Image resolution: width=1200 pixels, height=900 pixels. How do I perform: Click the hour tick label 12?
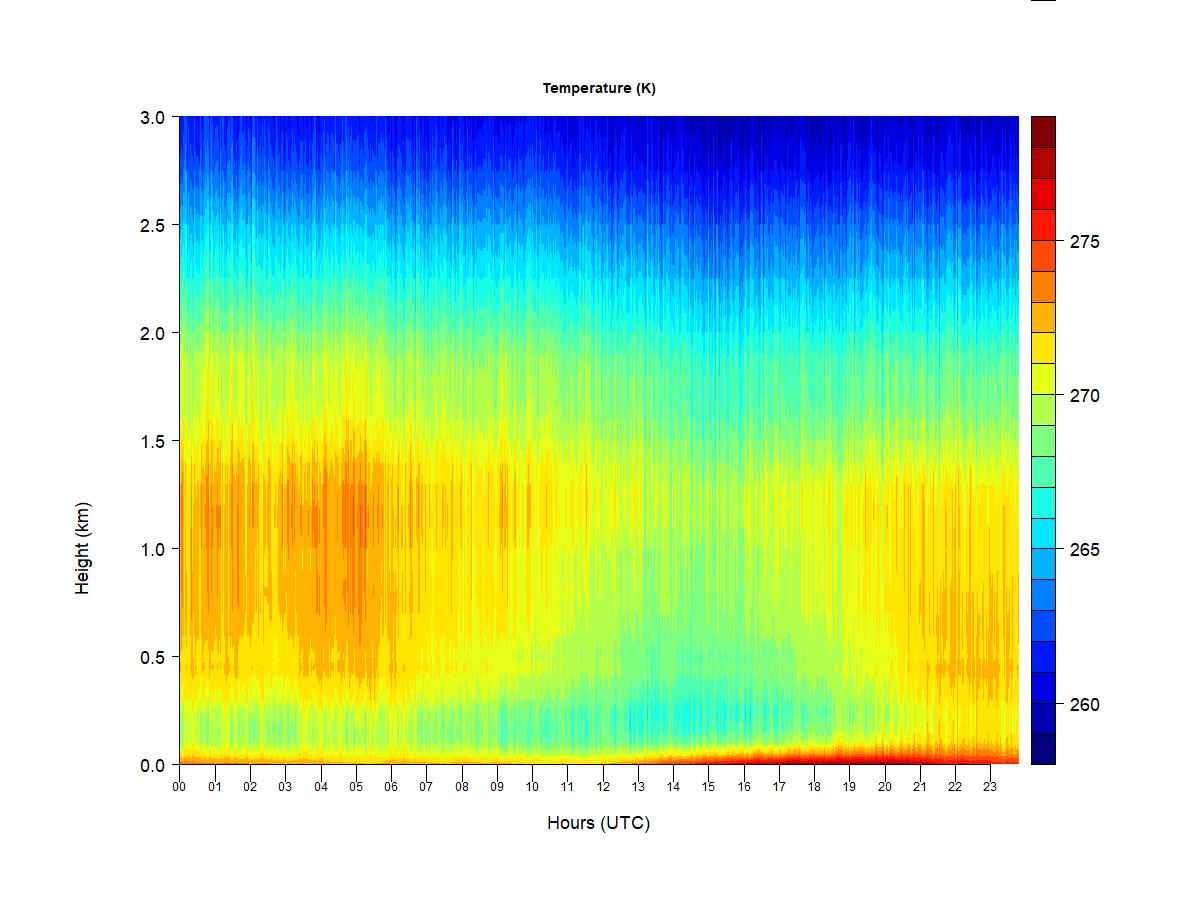coord(602,786)
